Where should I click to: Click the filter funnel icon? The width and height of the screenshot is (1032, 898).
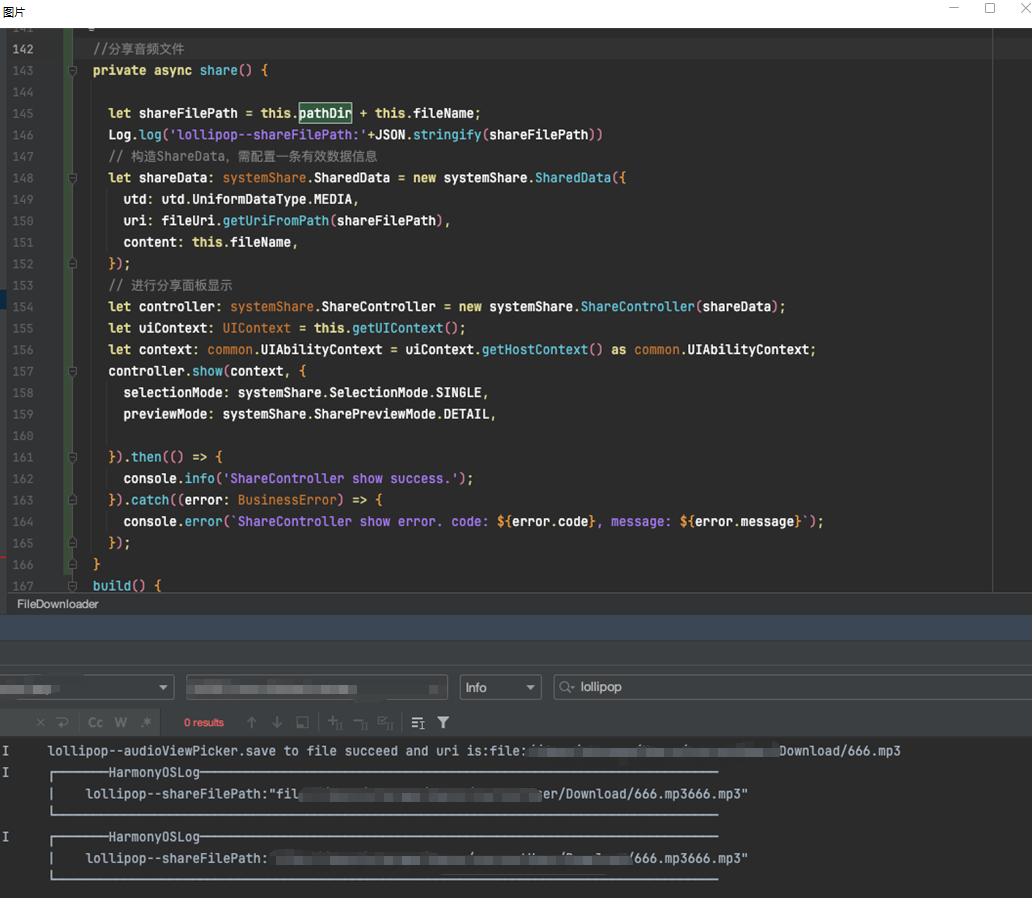click(x=443, y=722)
